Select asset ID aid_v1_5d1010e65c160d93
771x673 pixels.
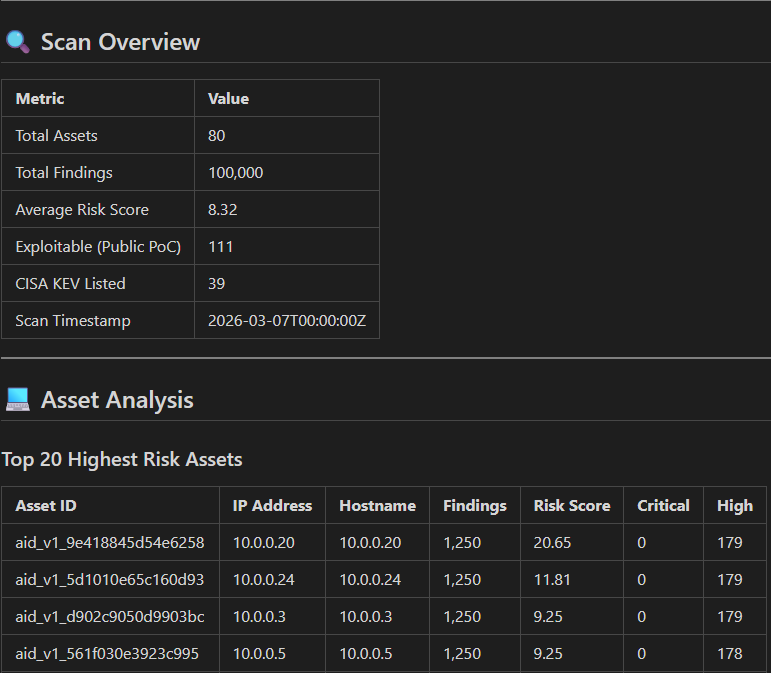[x=110, y=580]
